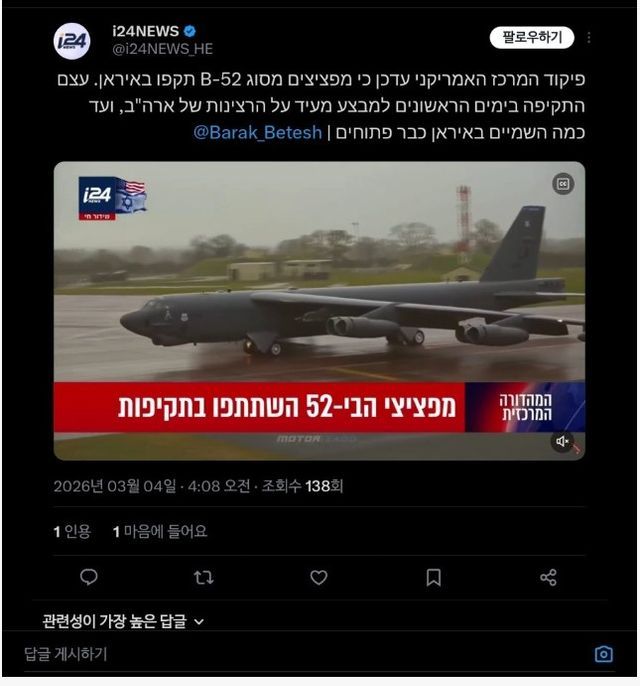Open the @Barak_Betesh mention link
640x686 pixels.
[258, 132]
